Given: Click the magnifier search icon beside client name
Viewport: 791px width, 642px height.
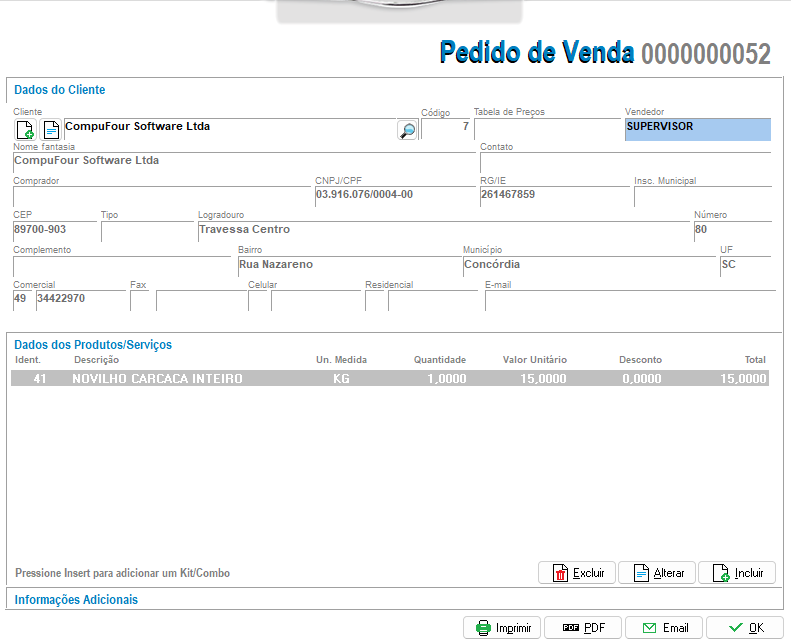Looking at the screenshot, I should [x=407, y=129].
